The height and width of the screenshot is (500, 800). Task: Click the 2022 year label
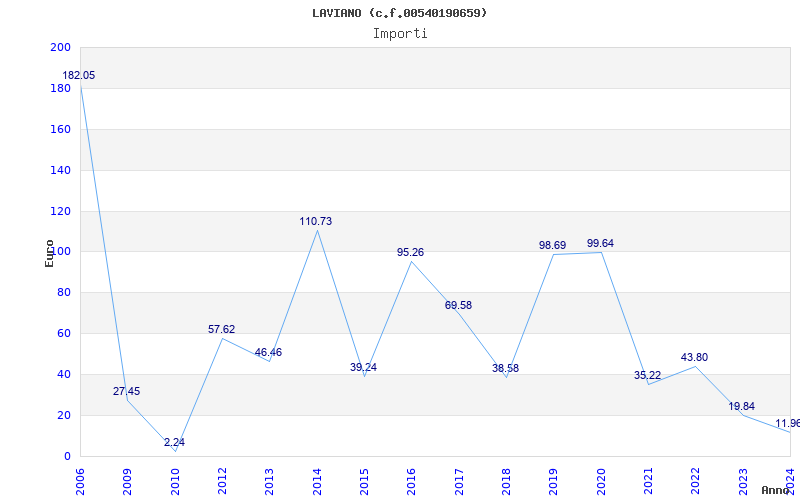[695, 482]
